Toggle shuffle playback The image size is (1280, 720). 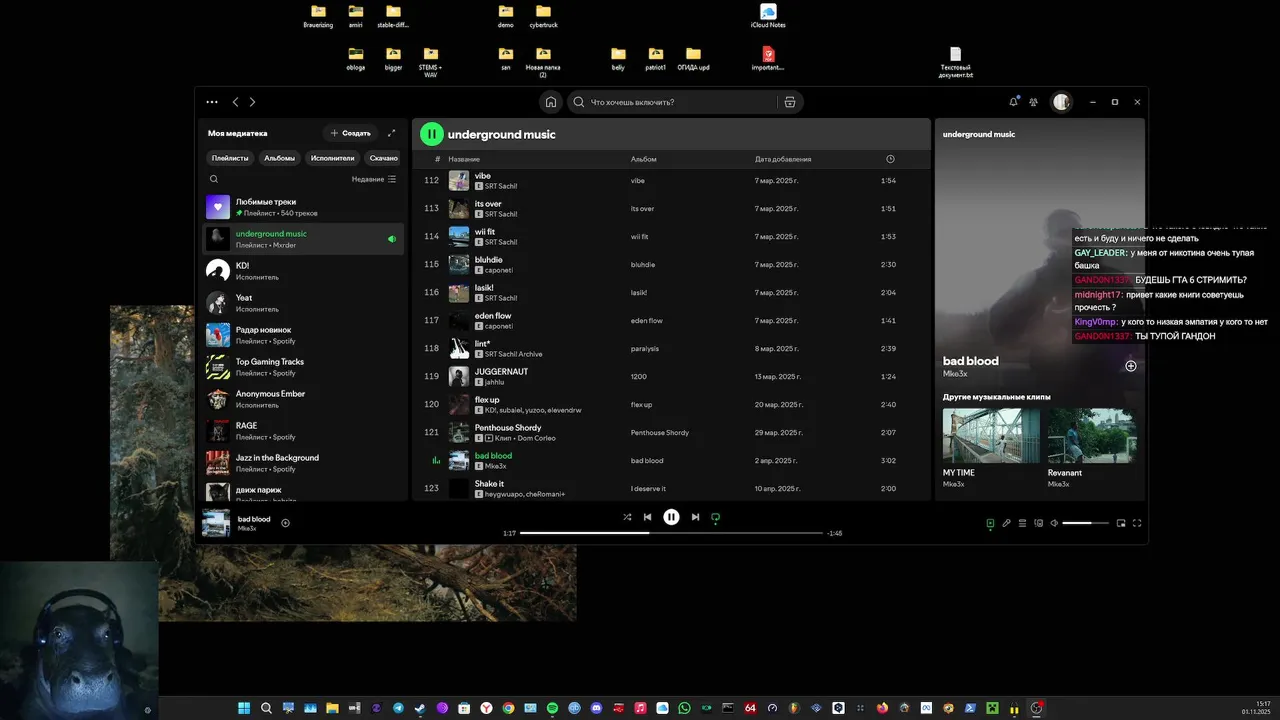627,517
